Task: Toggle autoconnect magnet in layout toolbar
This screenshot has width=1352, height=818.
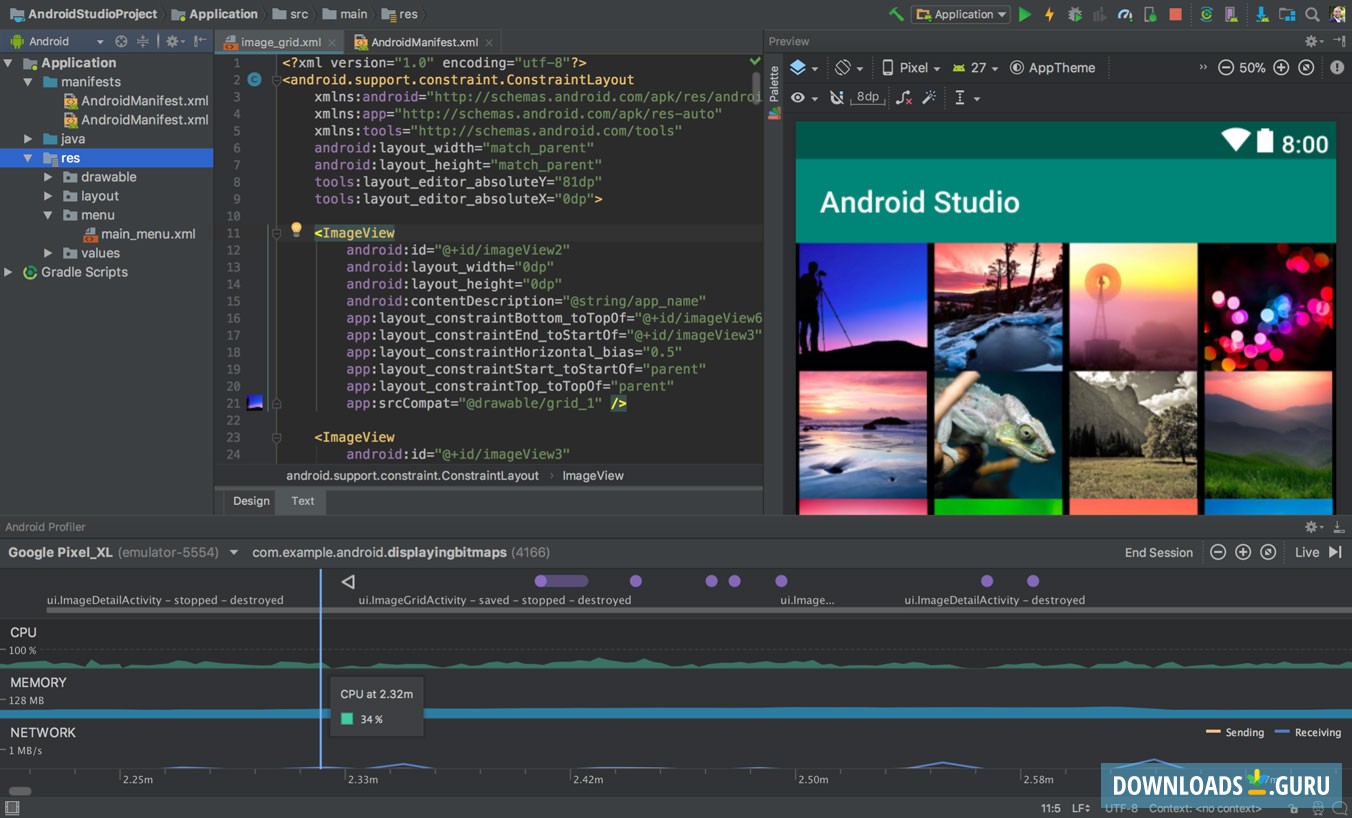Action: tap(837, 97)
